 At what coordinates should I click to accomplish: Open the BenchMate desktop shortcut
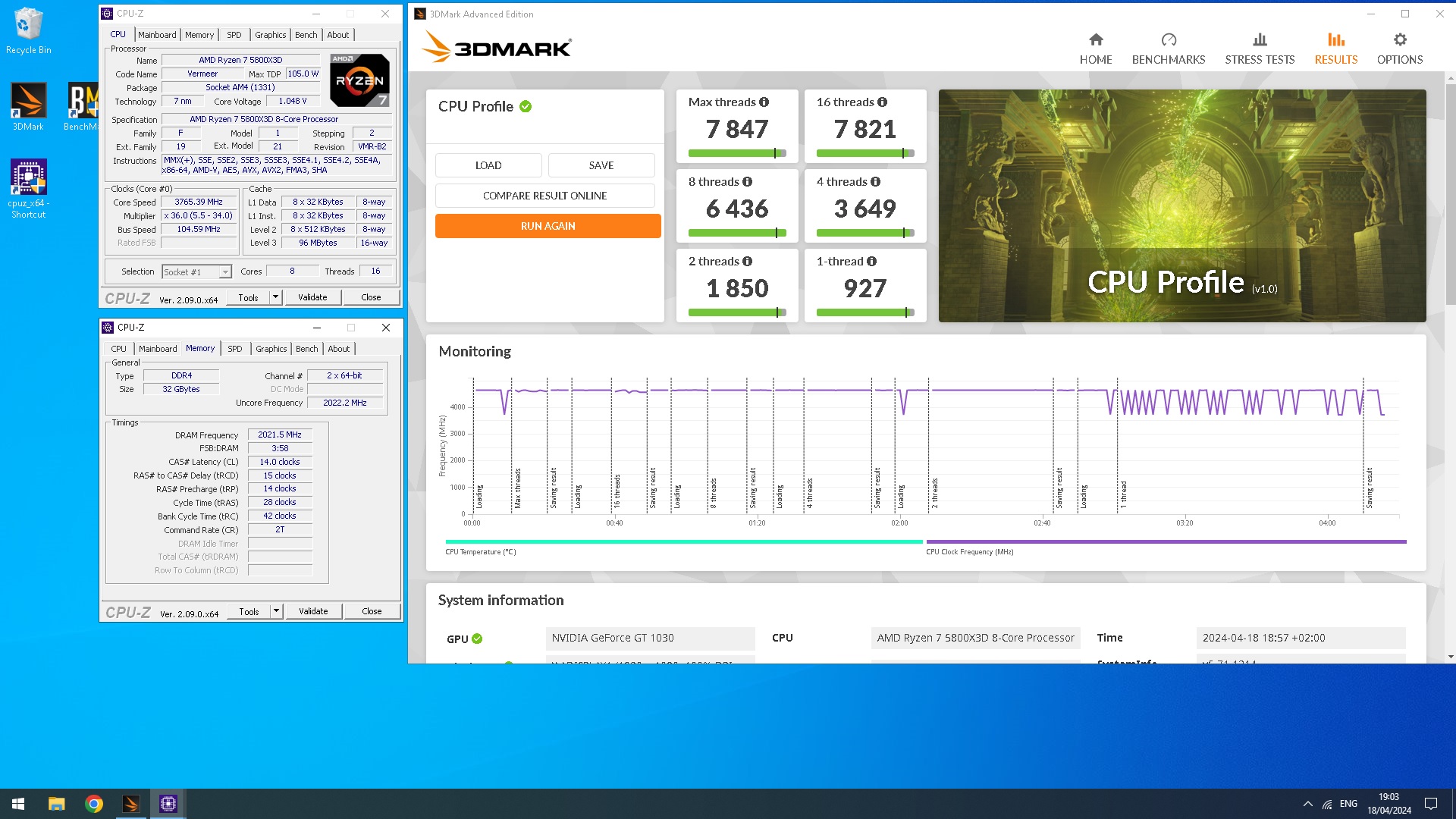point(82,106)
